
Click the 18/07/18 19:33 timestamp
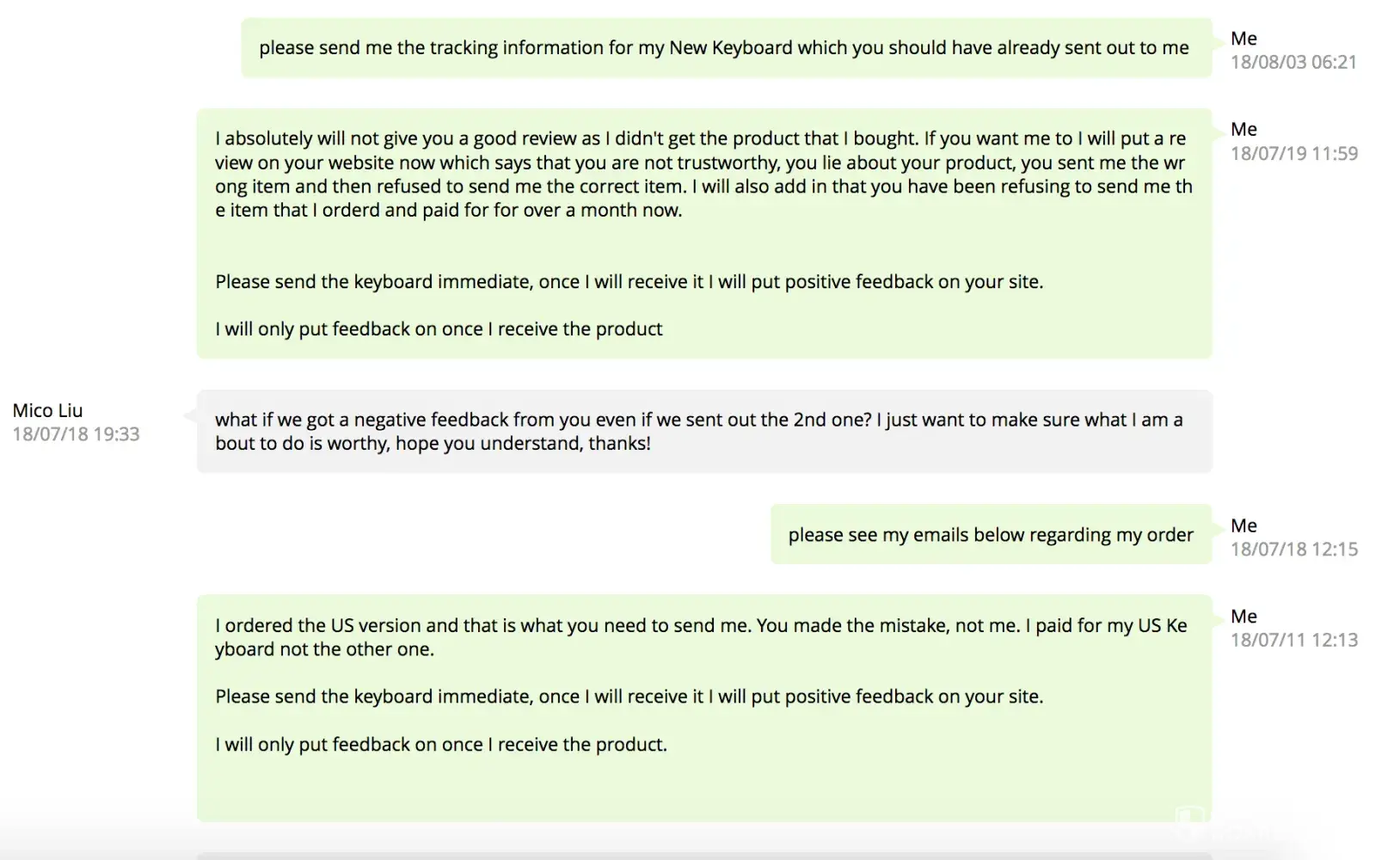click(x=76, y=434)
